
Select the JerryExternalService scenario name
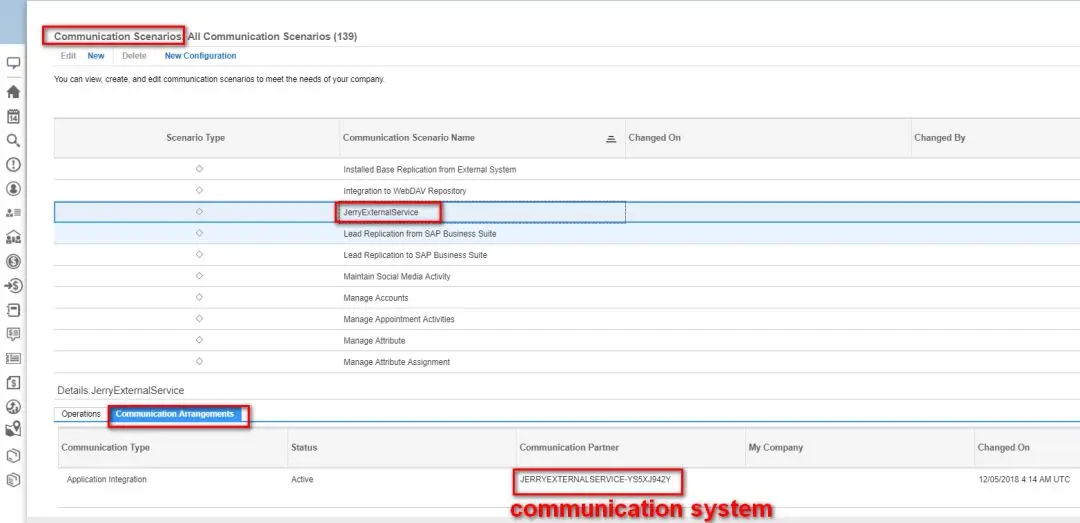click(x=381, y=212)
